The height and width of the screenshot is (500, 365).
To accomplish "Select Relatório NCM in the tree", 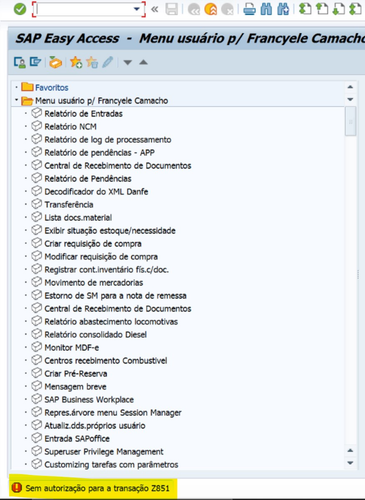I will coord(70,127).
